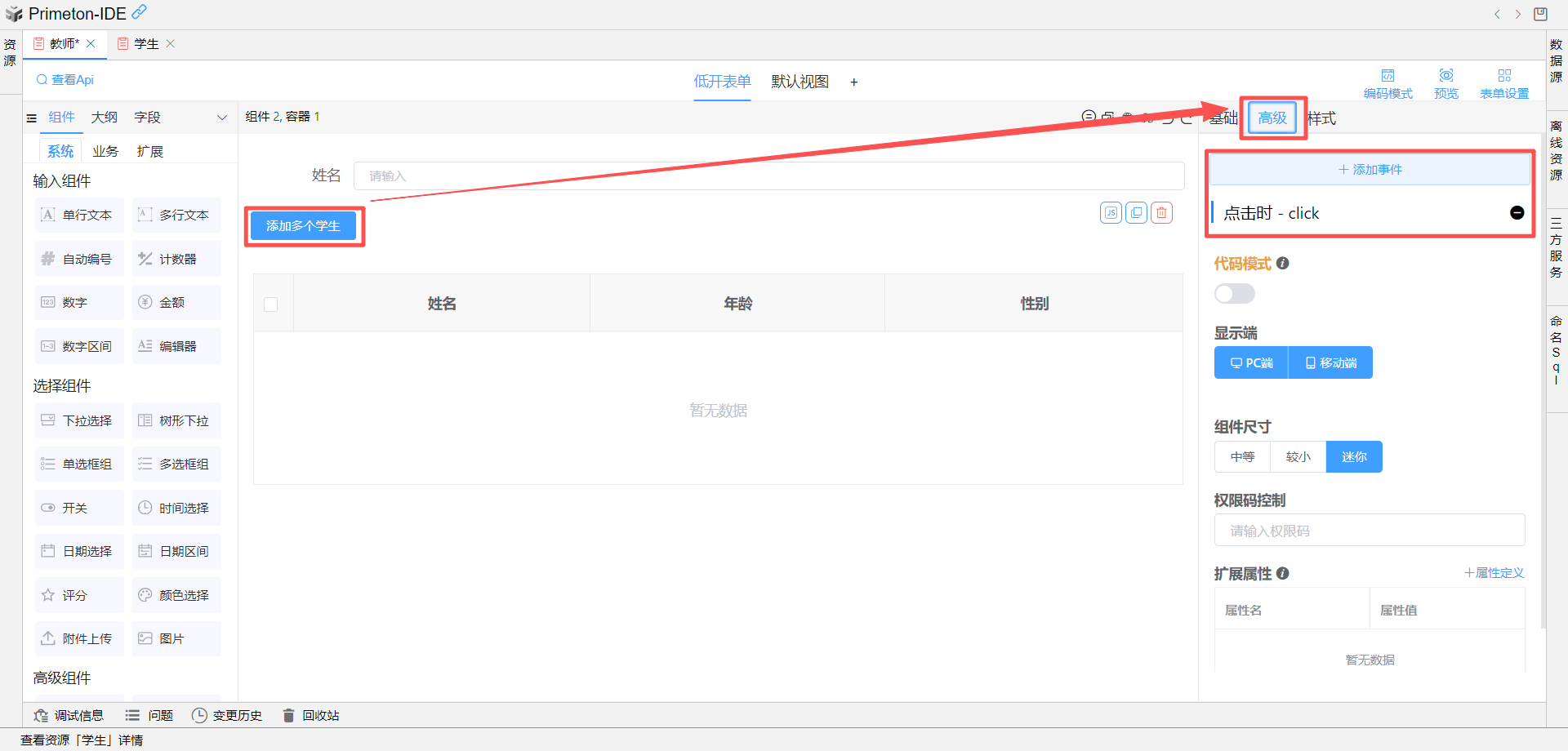Open the 大纲 outline tab
The width and height of the screenshot is (1568, 751).
[x=104, y=118]
